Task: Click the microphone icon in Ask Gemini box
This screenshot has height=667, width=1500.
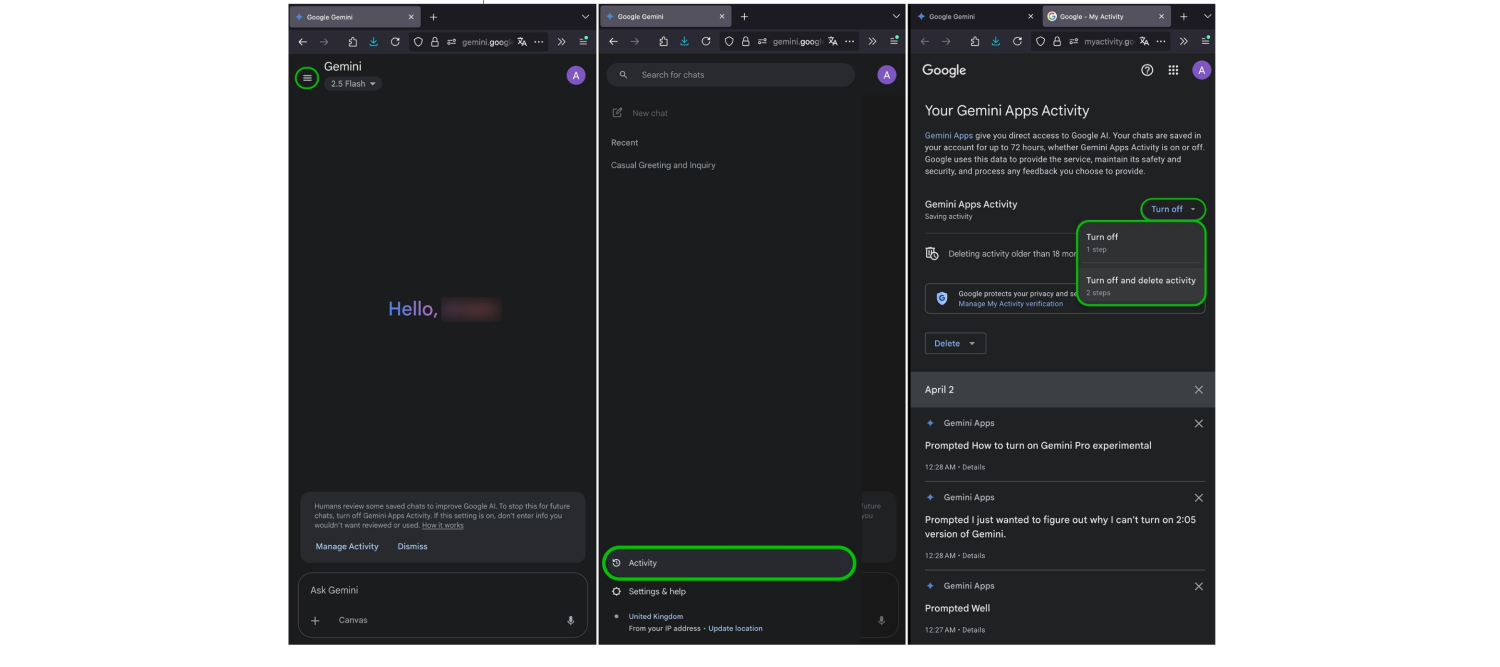Action: pyautogui.click(x=571, y=620)
